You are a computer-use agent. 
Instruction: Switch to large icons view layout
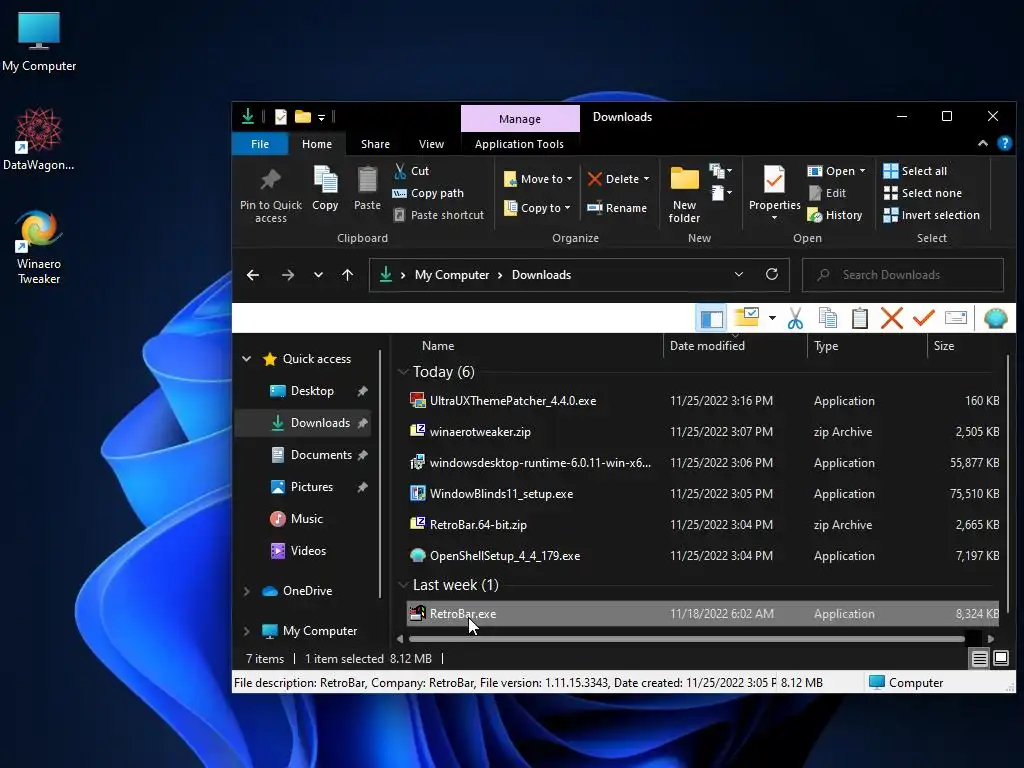(1000, 658)
